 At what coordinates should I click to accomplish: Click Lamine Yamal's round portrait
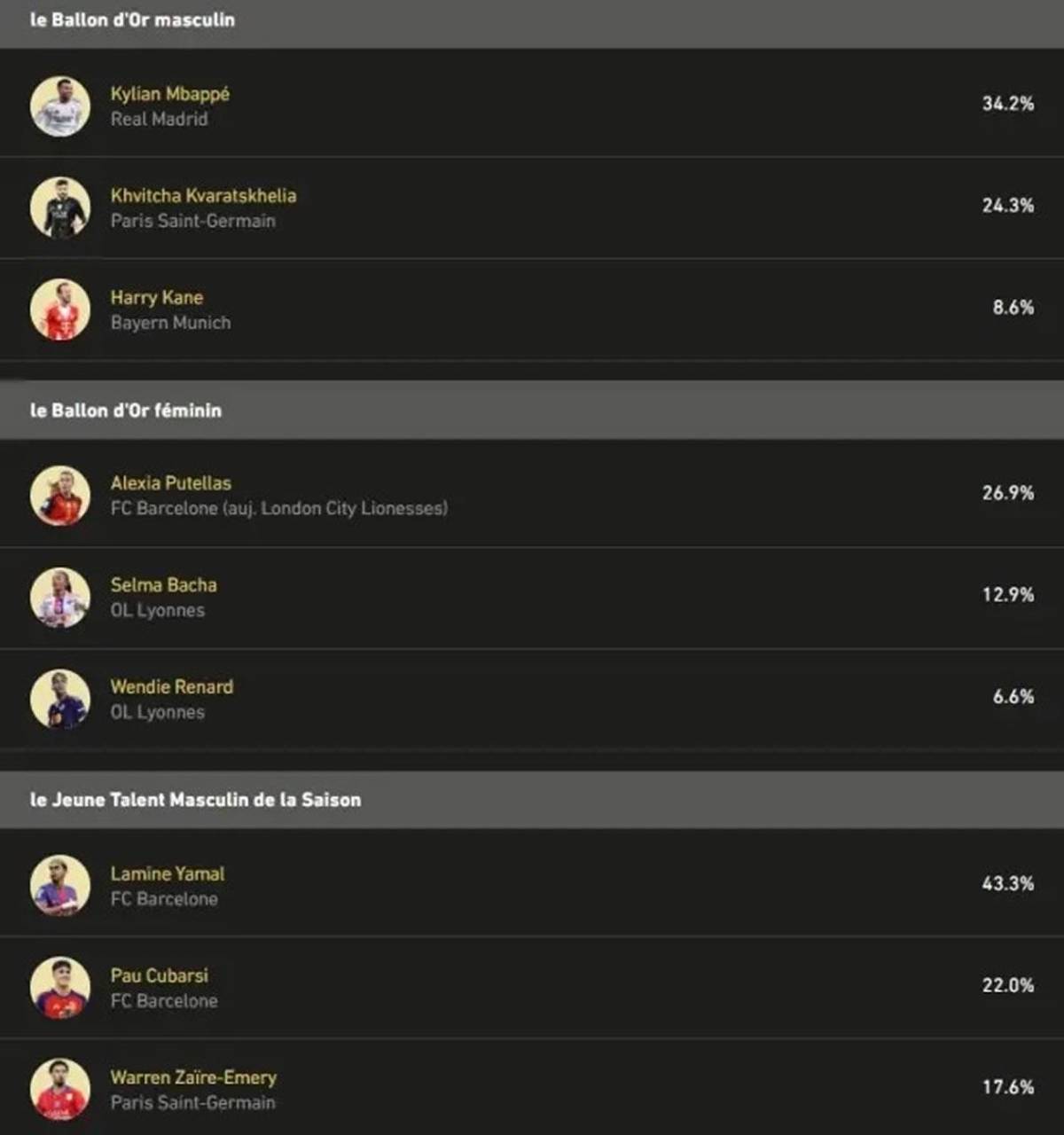tap(60, 885)
